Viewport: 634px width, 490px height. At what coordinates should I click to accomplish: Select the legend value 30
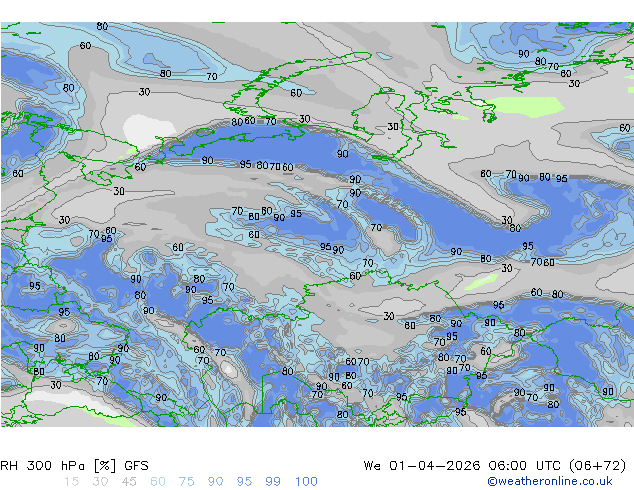click(x=100, y=482)
